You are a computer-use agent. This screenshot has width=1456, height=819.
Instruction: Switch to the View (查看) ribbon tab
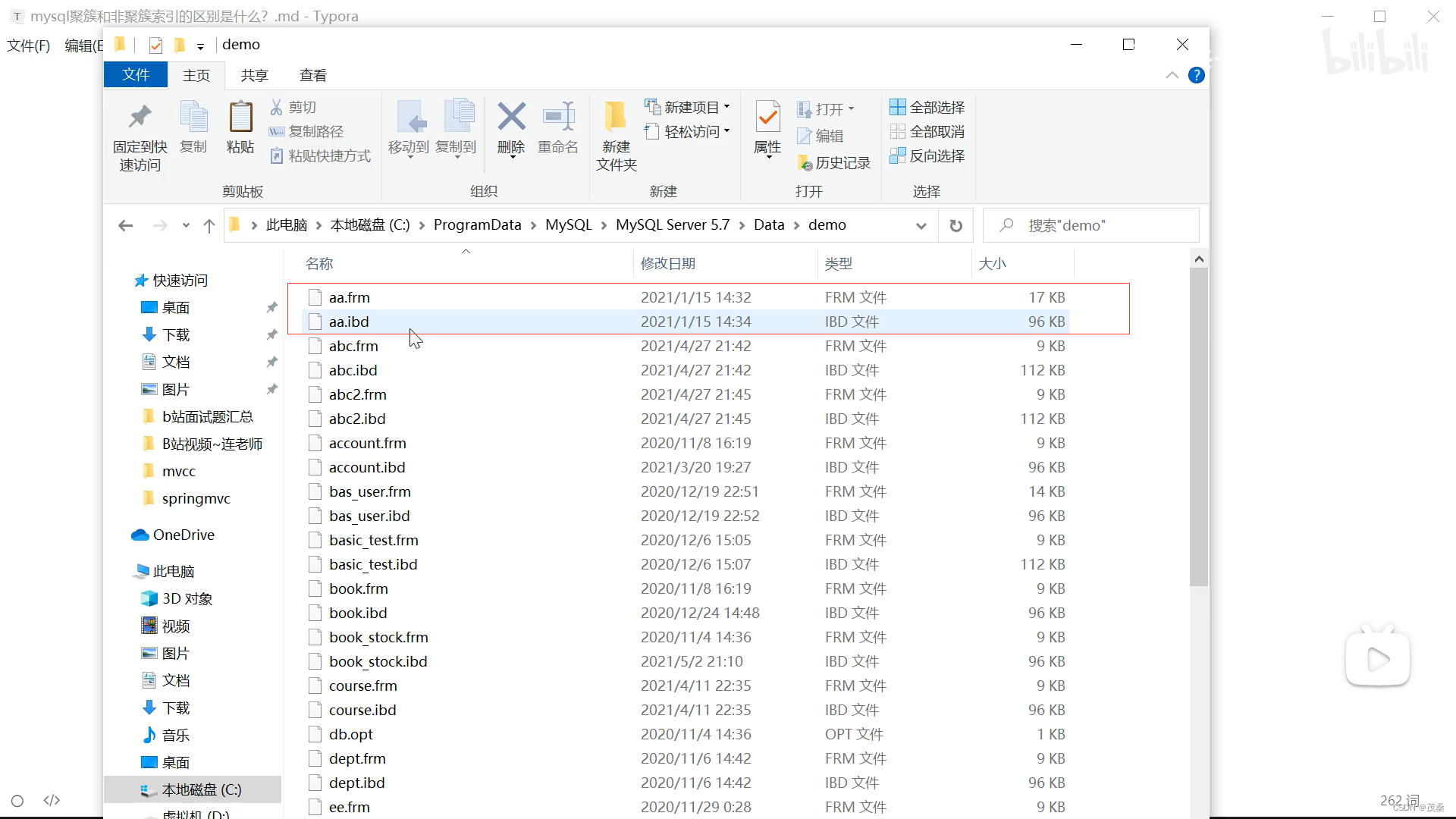[x=312, y=75]
